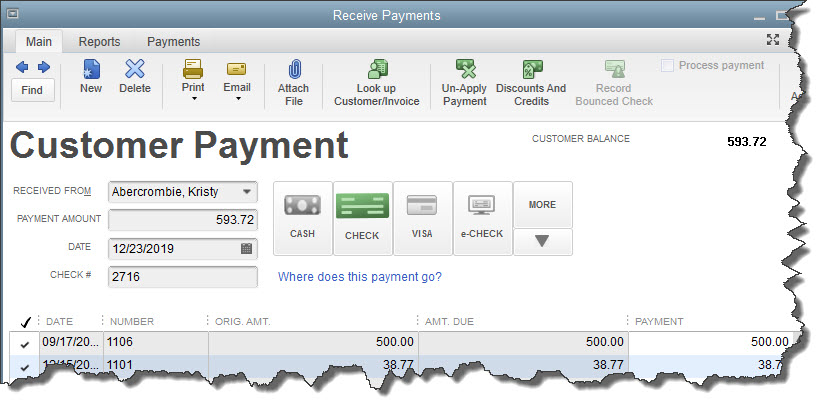Click the New payment icon

coord(91,70)
